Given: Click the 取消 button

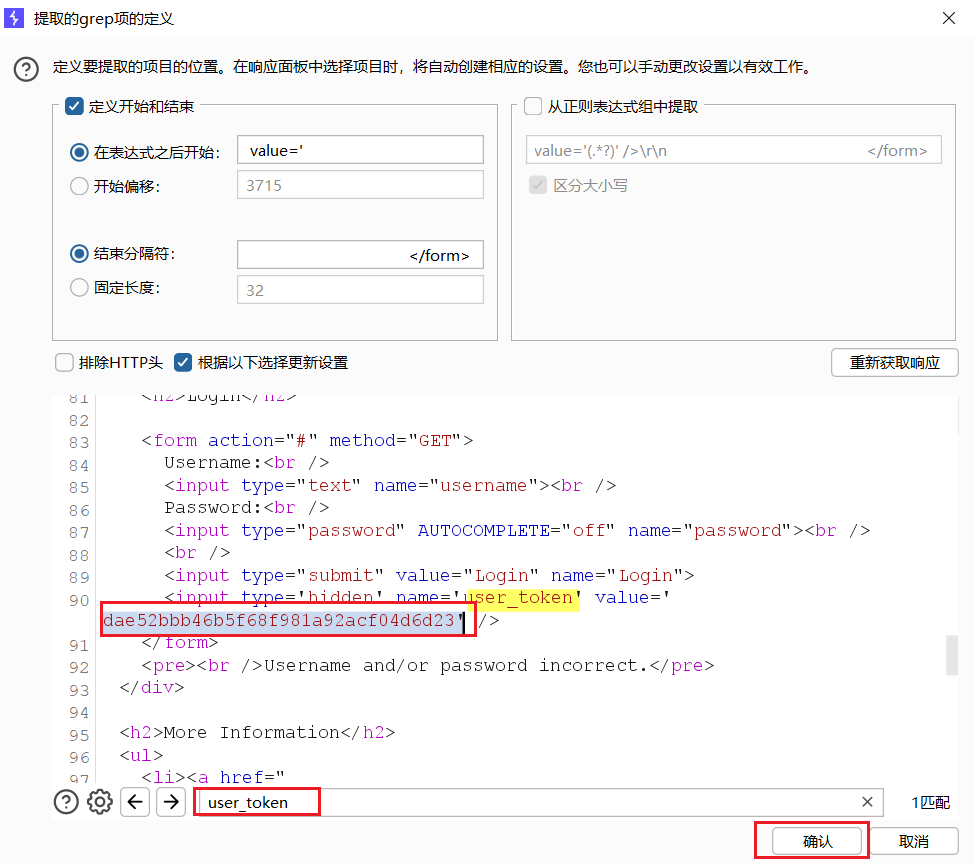Looking at the screenshot, I should click(x=913, y=841).
